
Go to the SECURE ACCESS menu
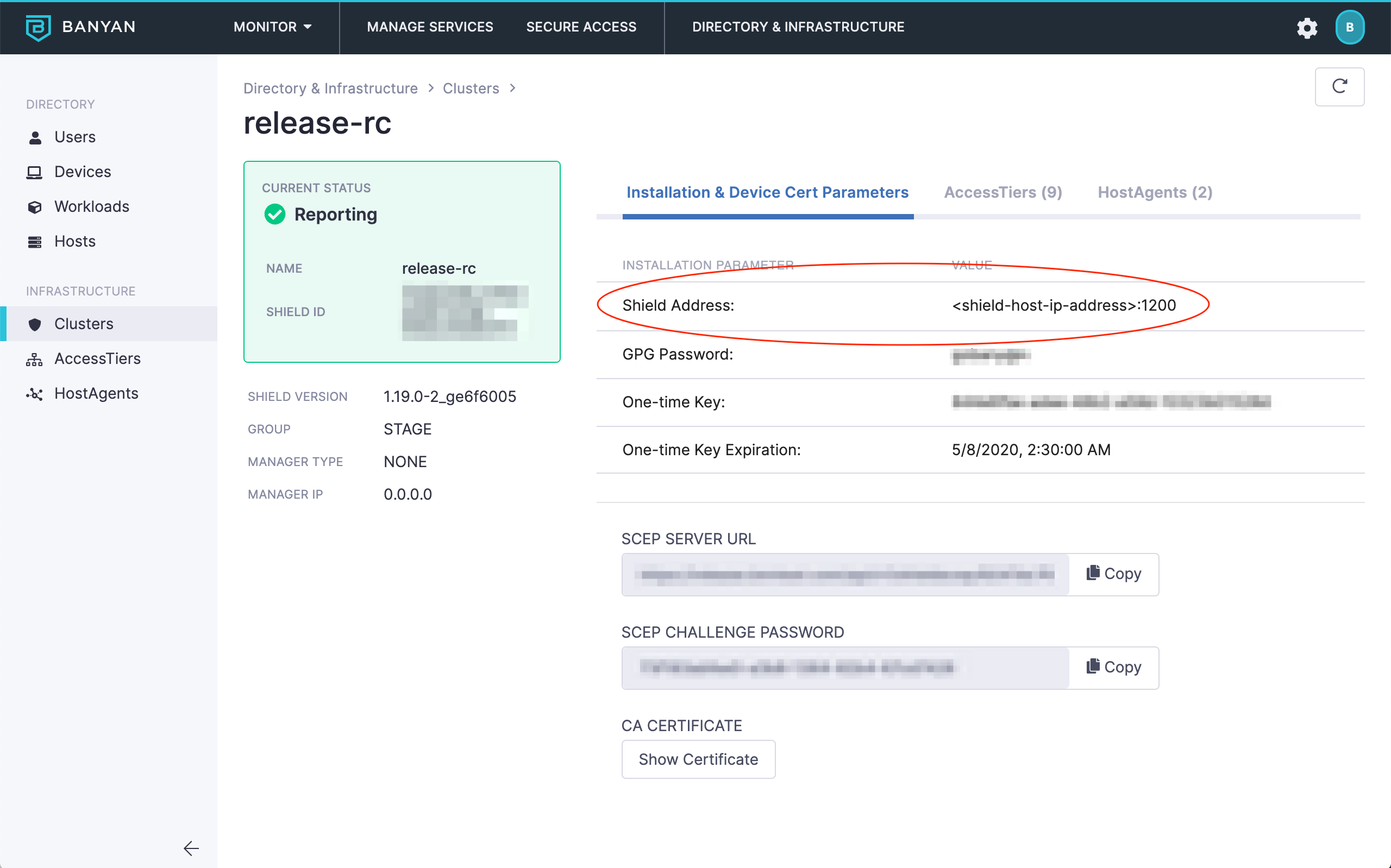pos(581,27)
